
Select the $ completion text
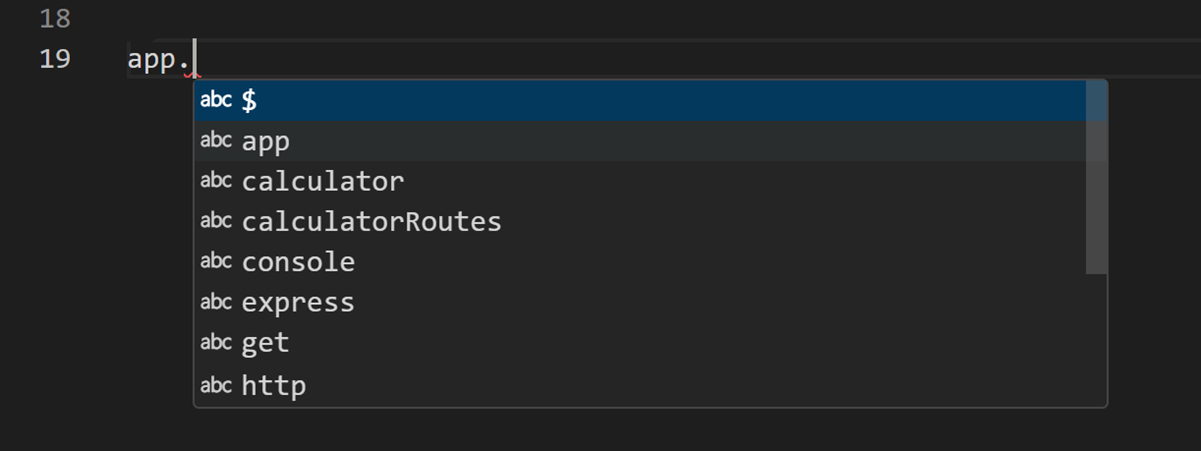[250, 100]
